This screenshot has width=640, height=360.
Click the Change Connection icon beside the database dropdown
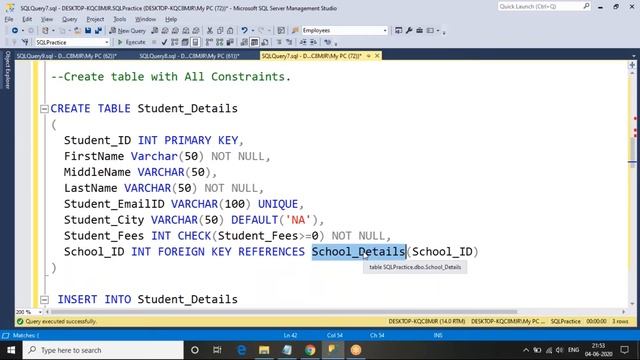(x=25, y=42)
